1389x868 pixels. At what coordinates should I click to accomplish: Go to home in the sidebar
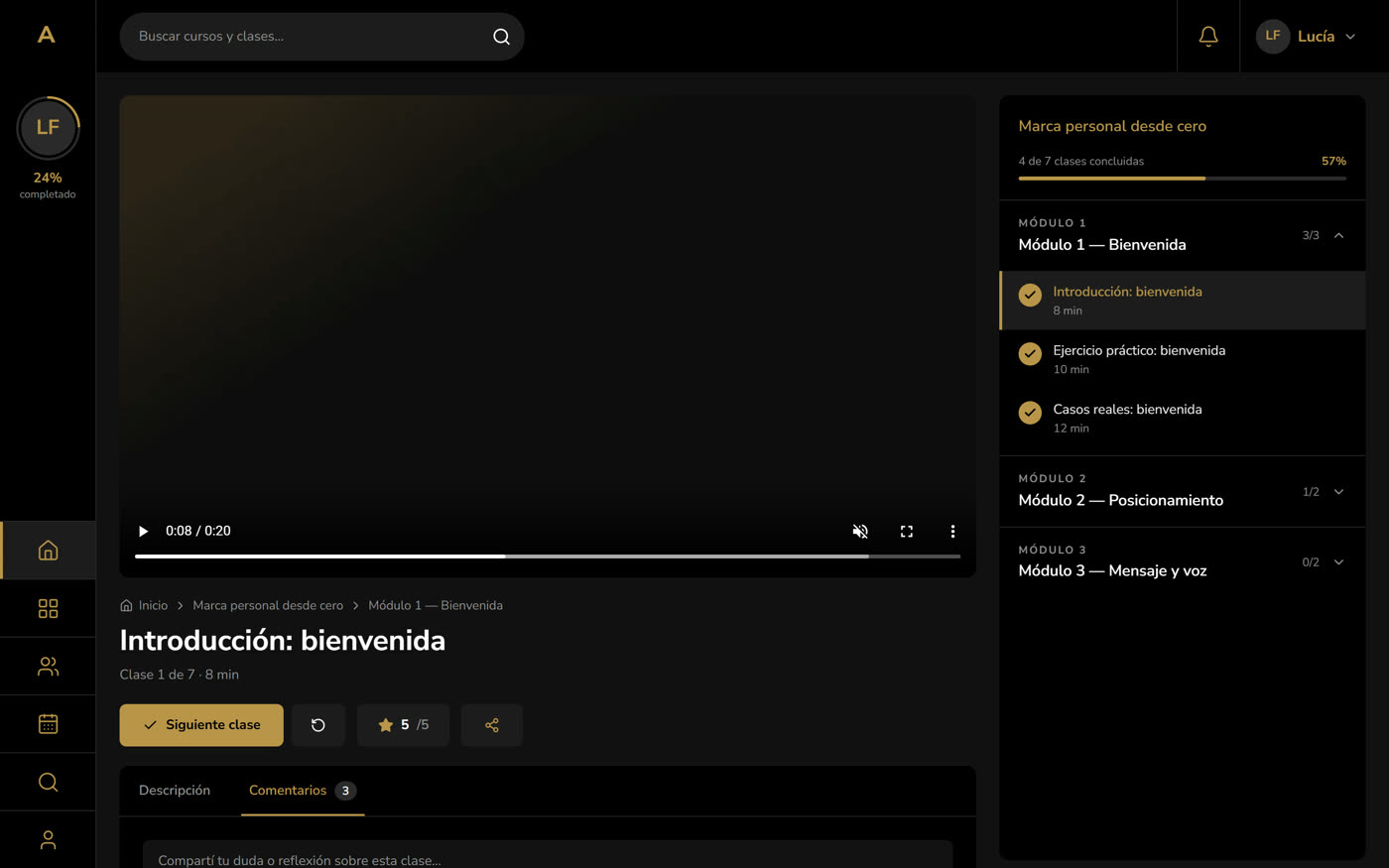(x=48, y=551)
